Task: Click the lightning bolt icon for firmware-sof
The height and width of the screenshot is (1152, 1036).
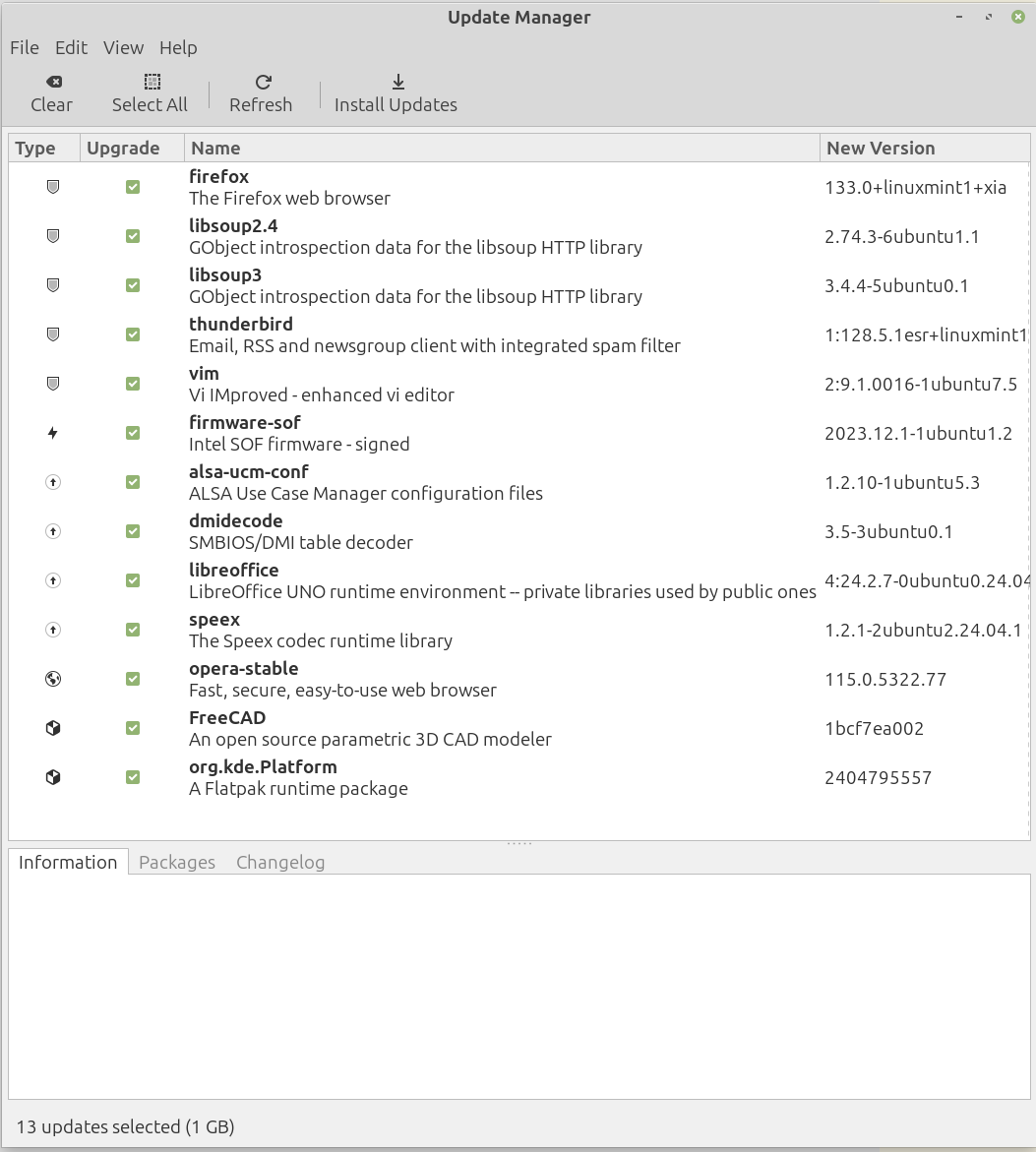Action: (x=53, y=433)
